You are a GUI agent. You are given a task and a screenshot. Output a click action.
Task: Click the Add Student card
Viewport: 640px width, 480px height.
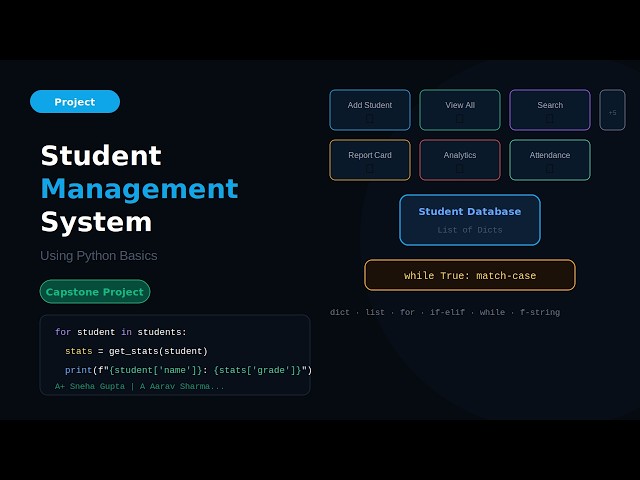tap(370, 110)
